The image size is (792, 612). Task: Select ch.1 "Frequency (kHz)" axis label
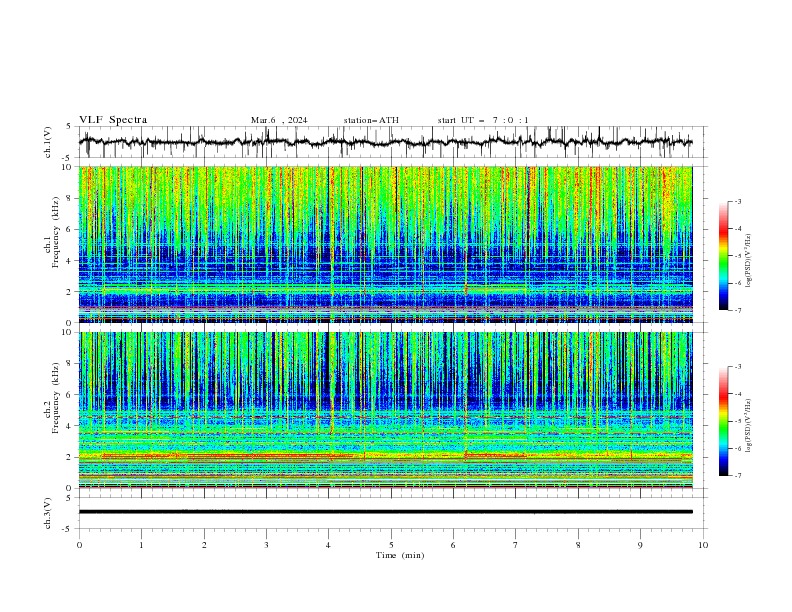pos(56,232)
